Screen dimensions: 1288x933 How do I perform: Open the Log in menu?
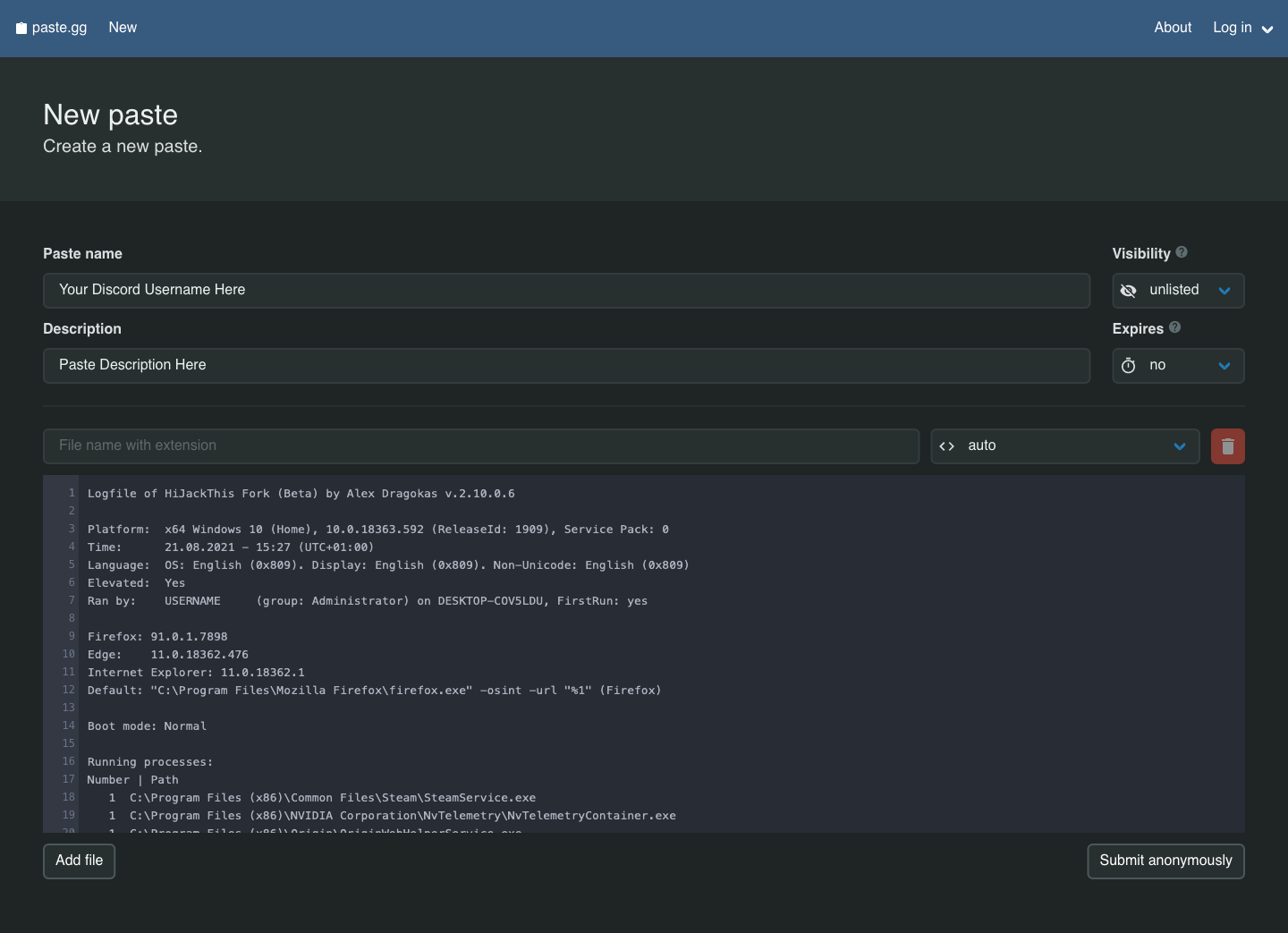1232,28
